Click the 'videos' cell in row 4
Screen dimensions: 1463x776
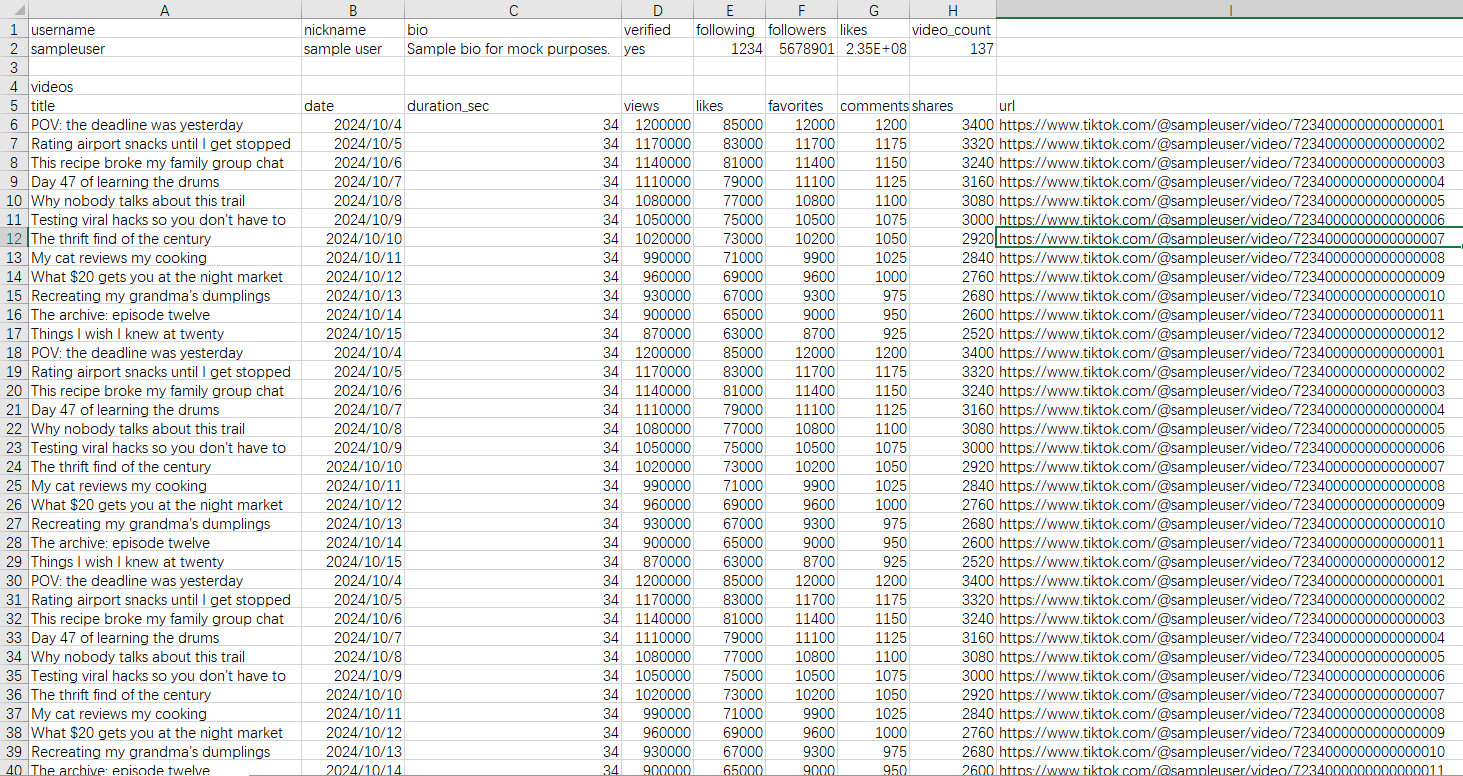coord(165,87)
